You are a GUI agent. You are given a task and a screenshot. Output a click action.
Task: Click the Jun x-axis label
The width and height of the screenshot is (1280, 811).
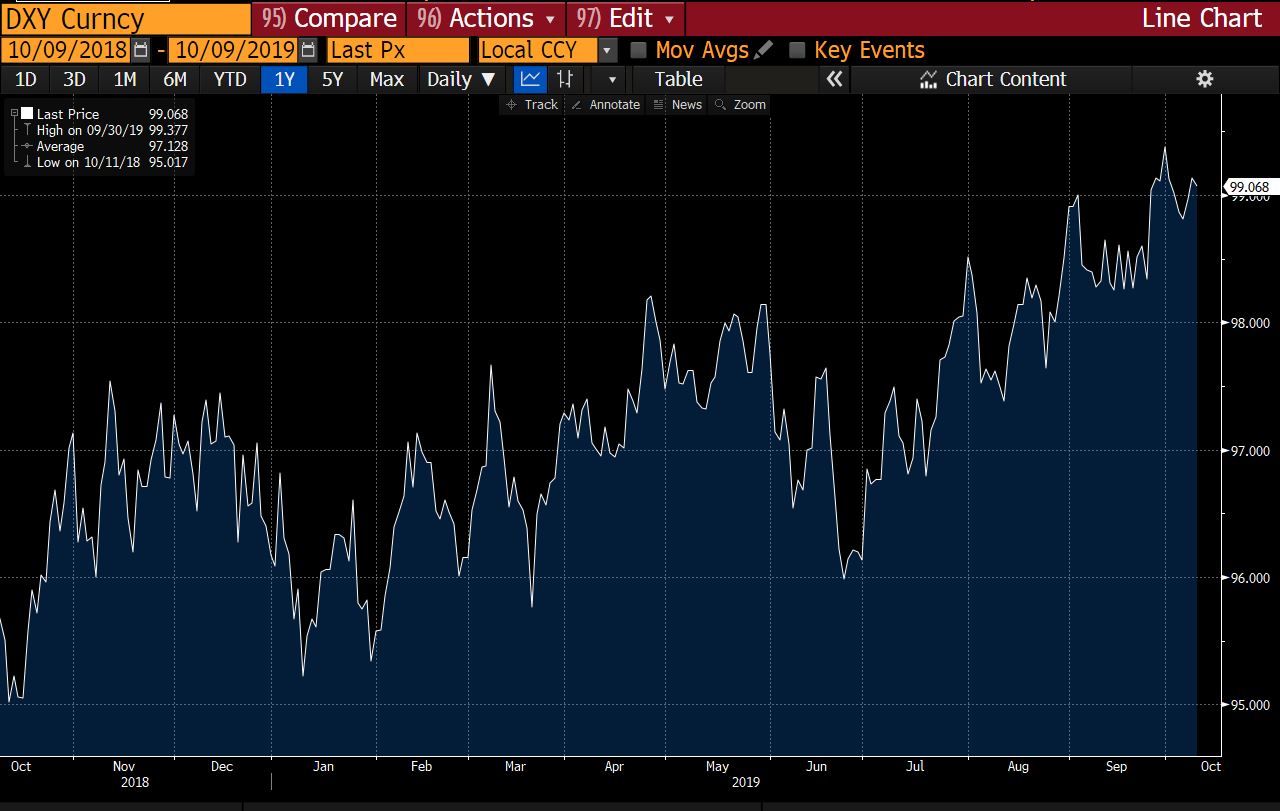tap(817, 767)
